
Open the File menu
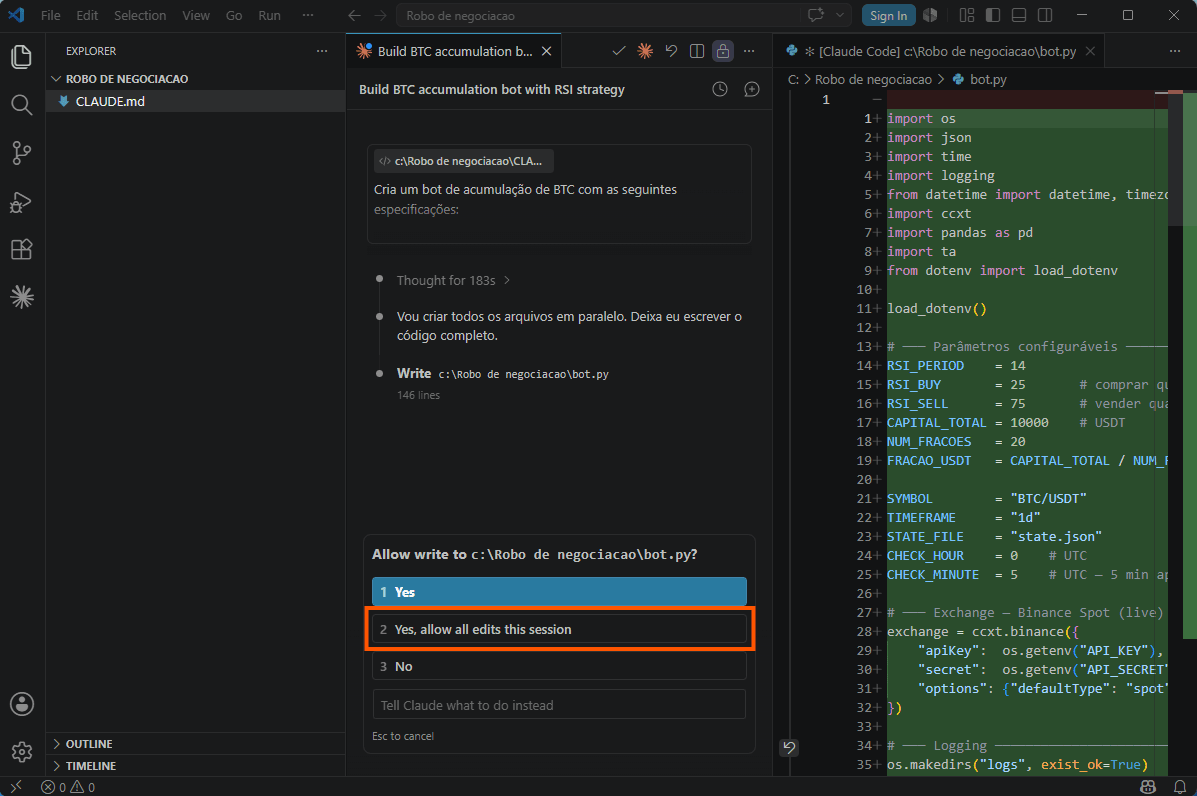[50, 15]
